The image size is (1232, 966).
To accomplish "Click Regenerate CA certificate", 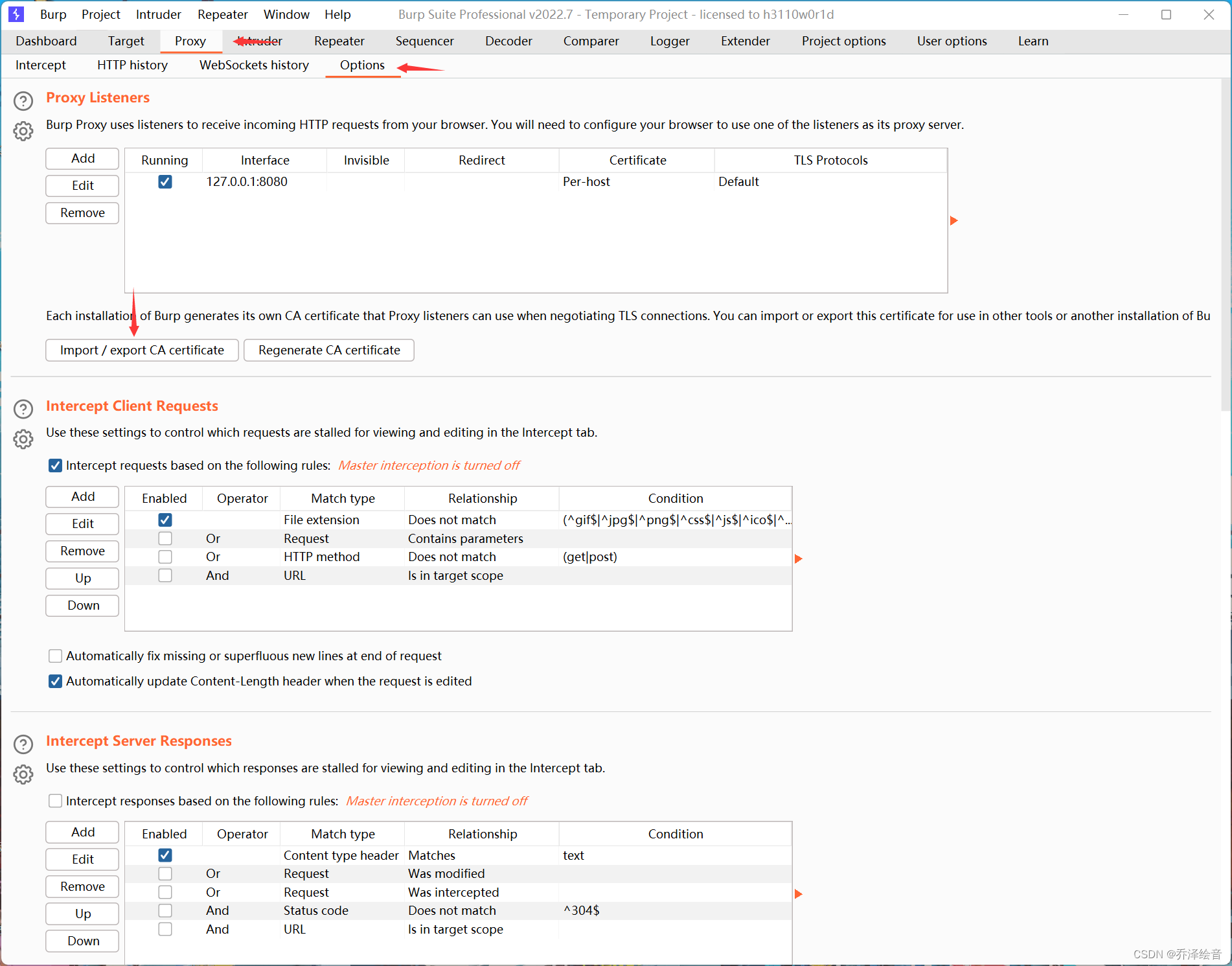I will click(x=328, y=350).
